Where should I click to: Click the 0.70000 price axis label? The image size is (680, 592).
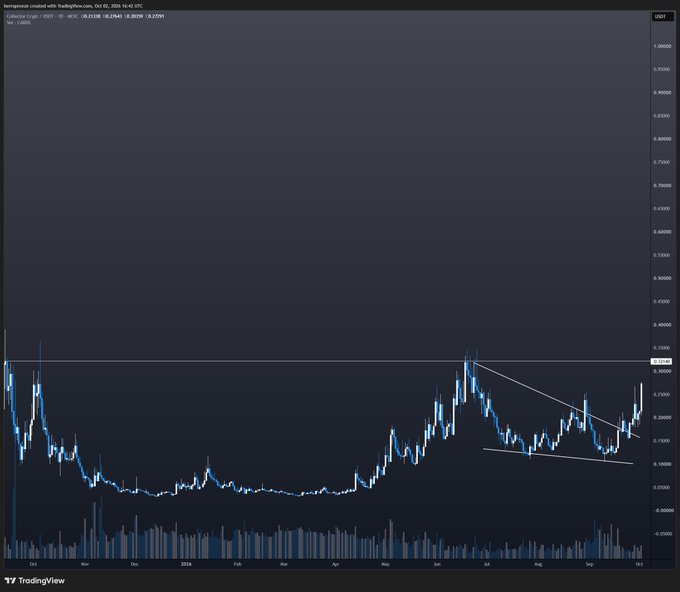click(662, 185)
